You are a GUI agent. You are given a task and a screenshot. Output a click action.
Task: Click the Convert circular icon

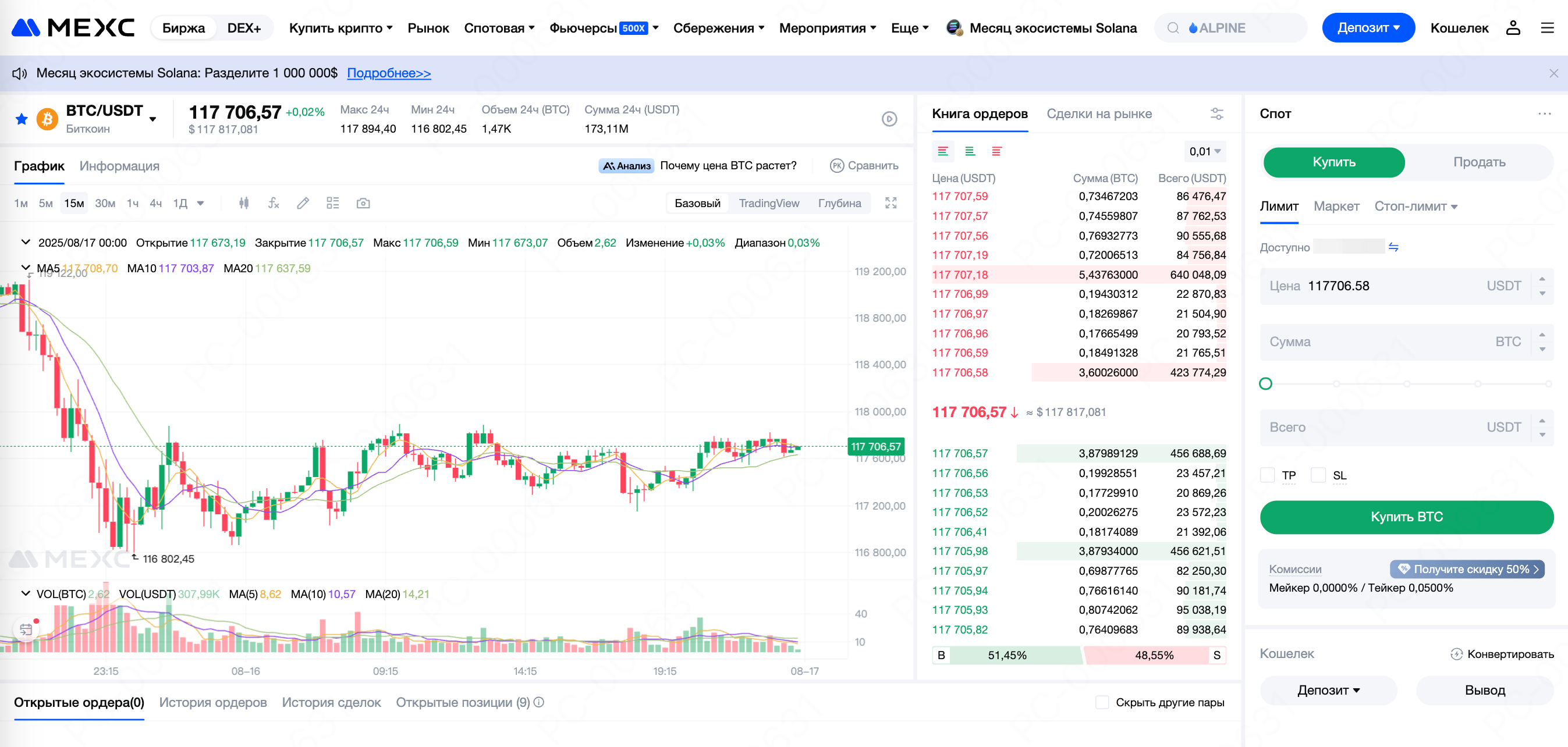1456,654
